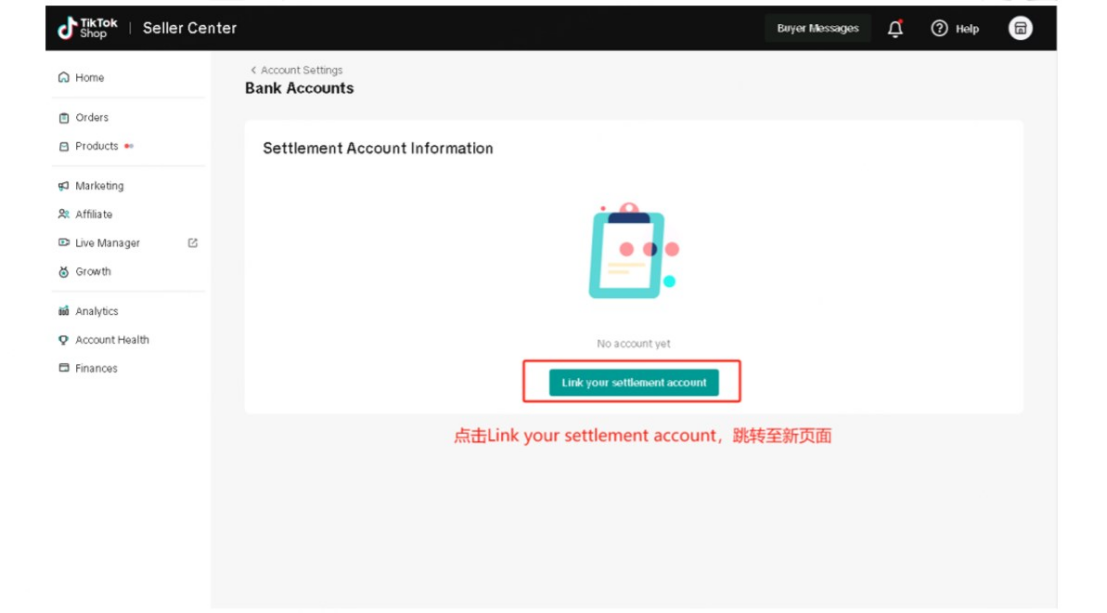
Task: Open the shop profile avatar icon
Action: tap(1020, 28)
